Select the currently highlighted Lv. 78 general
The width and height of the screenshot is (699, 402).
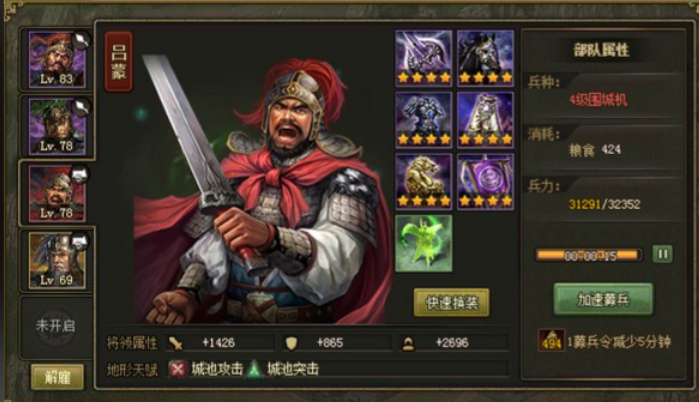[x=57, y=193]
